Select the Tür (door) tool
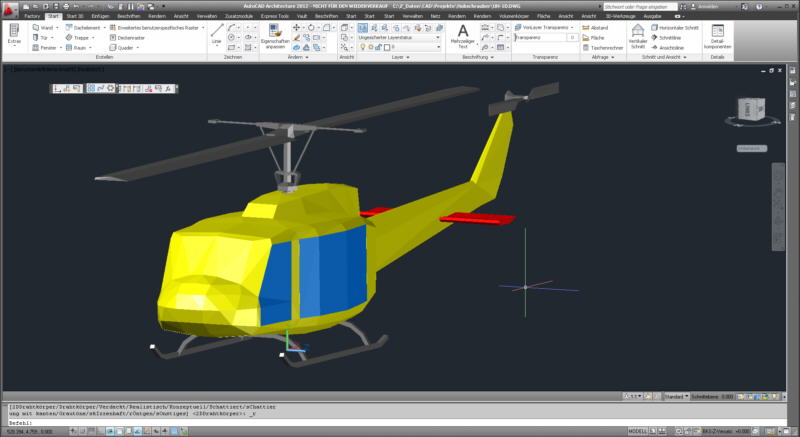 41,38
